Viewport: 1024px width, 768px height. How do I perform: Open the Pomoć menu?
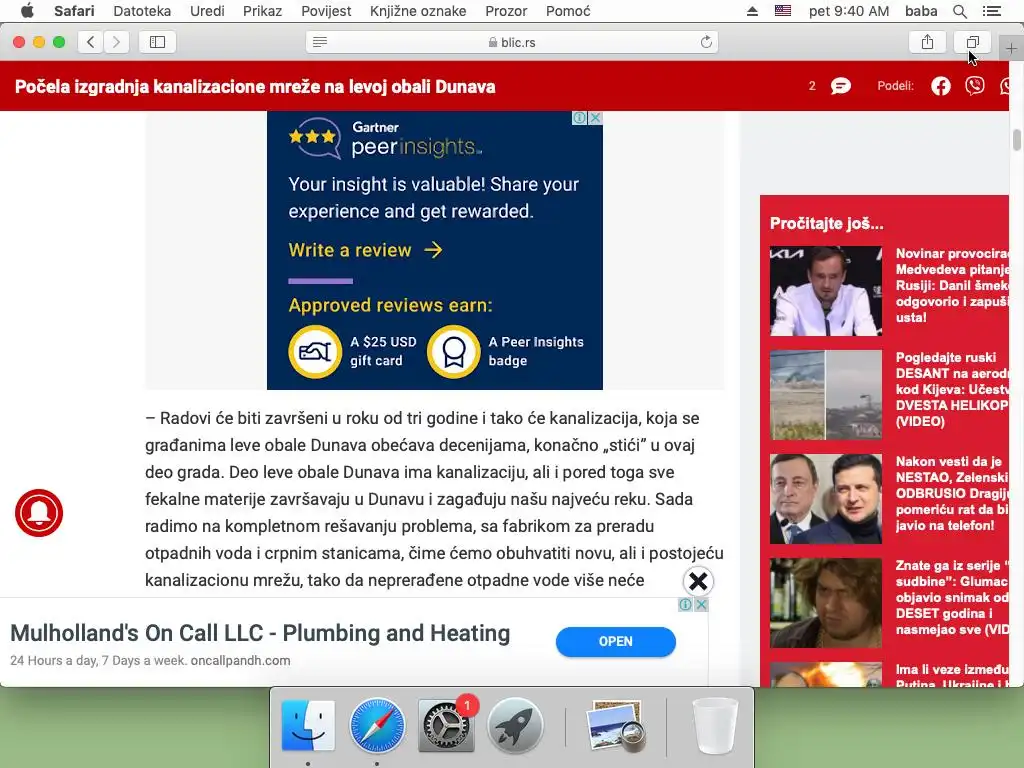point(568,11)
